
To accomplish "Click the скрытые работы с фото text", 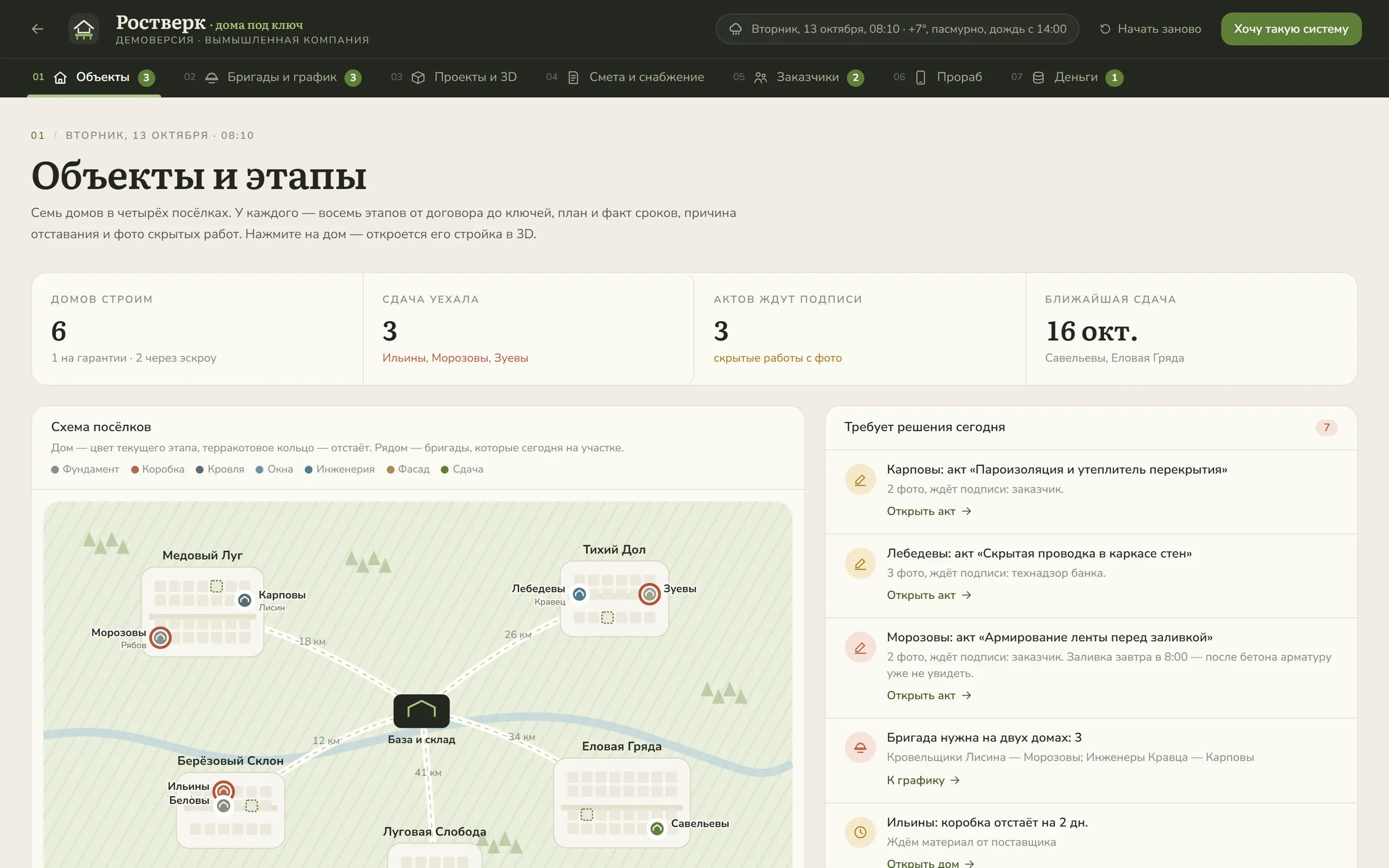I will 778,358.
